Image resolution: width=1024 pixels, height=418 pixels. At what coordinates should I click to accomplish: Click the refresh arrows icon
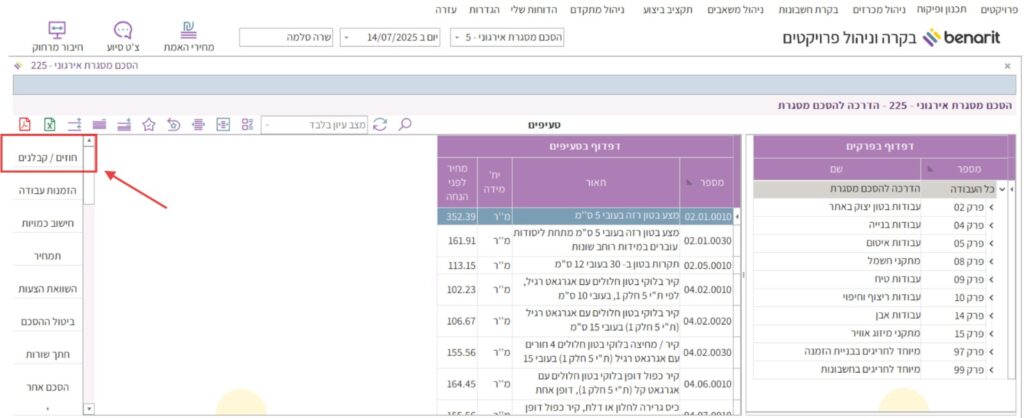380,124
